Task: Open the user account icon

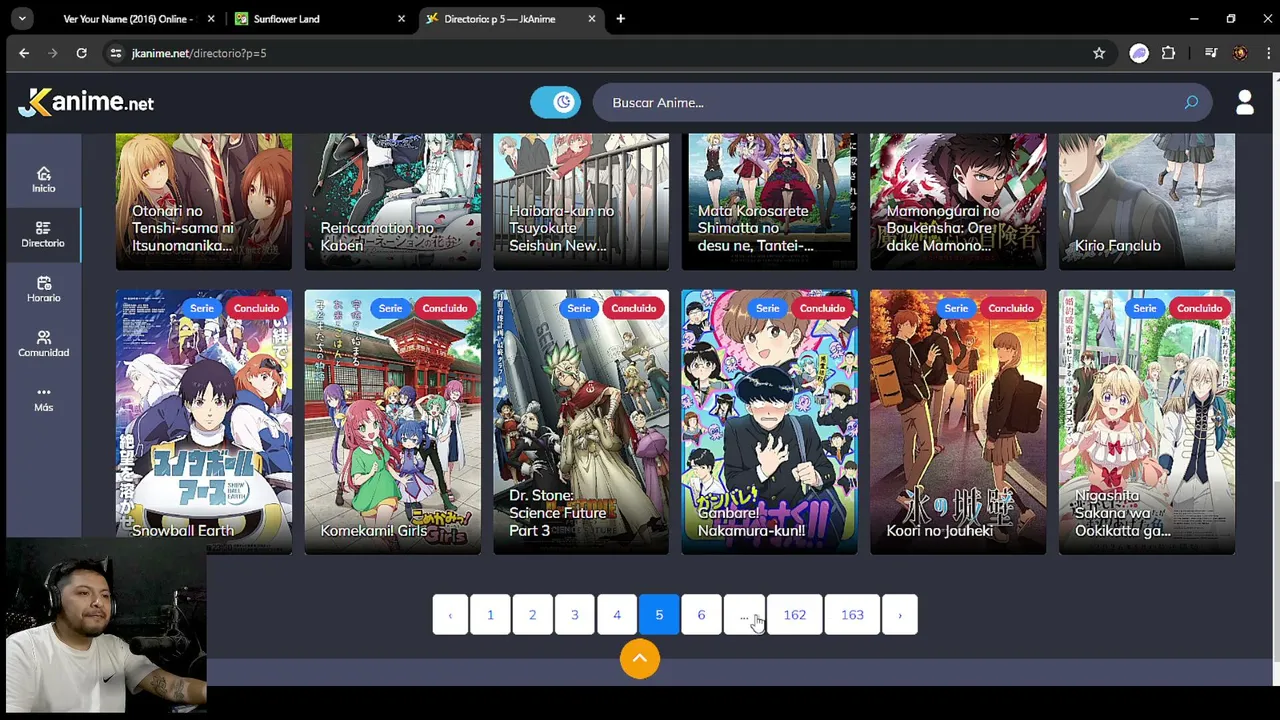Action: (1245, 102)
